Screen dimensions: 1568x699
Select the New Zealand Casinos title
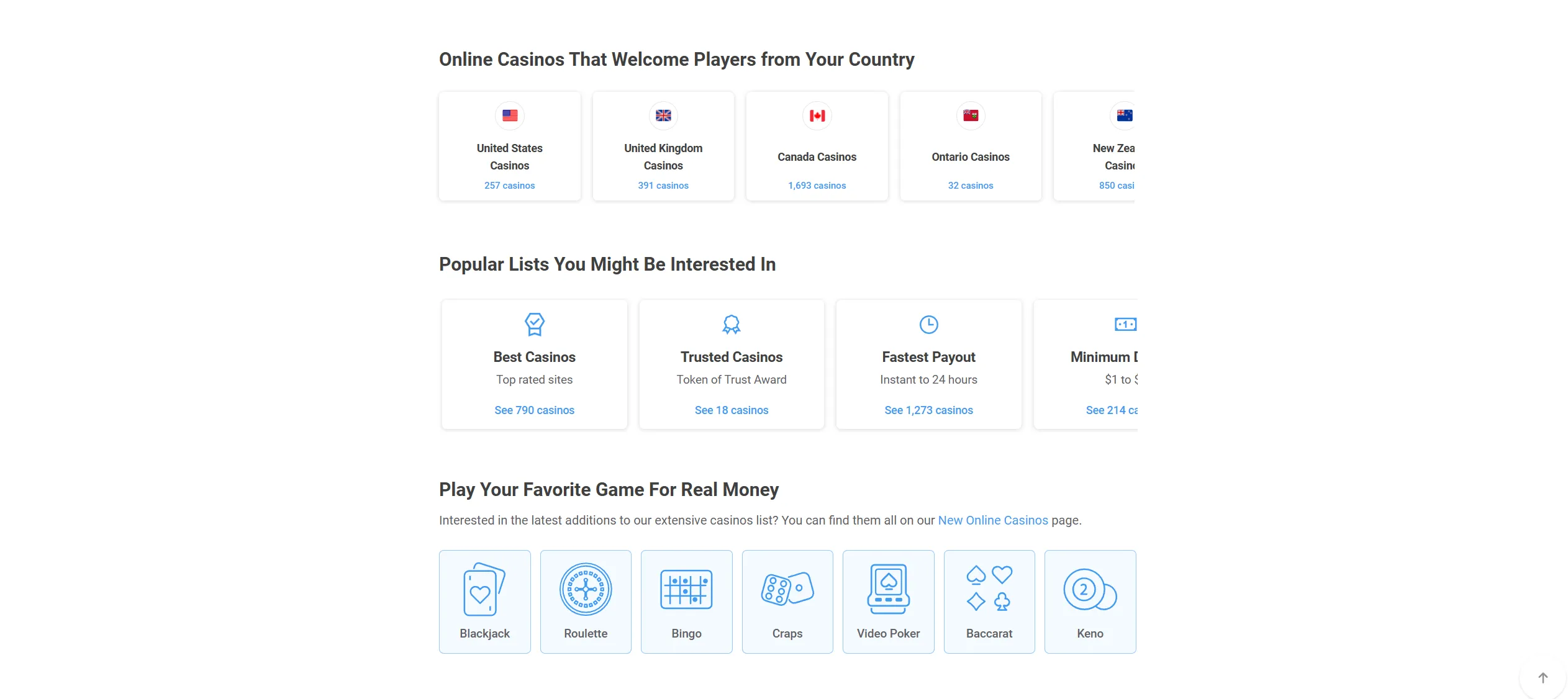[1114, 157]
